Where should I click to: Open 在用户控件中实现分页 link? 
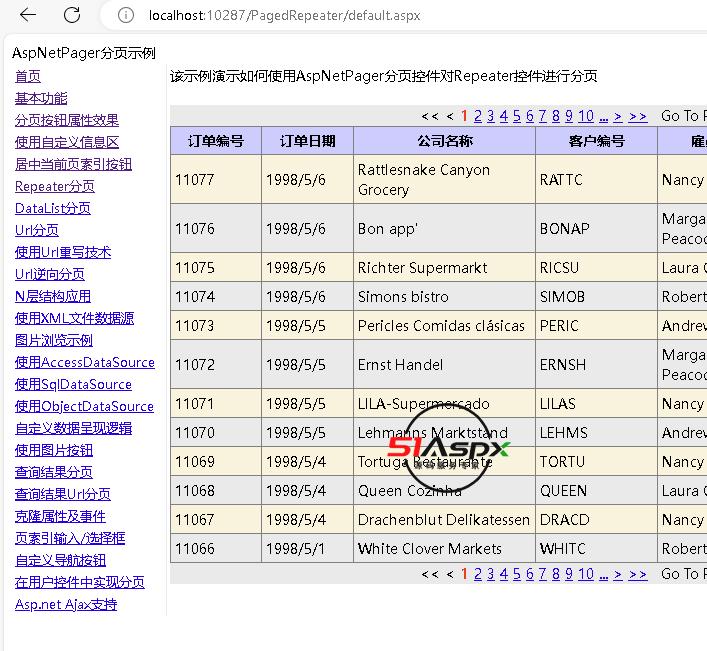tap(79, 582)
